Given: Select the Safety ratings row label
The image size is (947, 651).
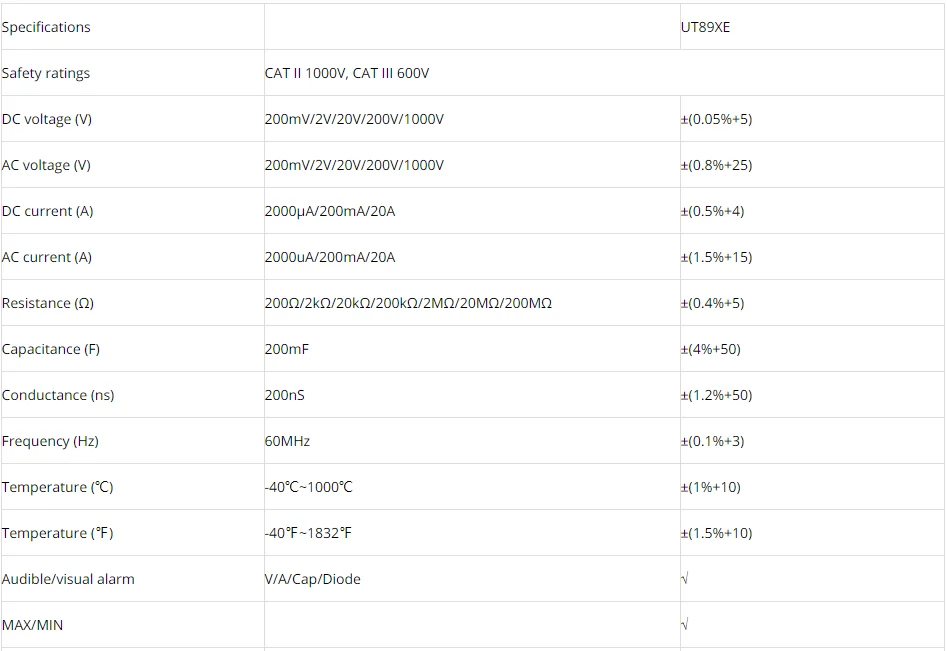Looking at the screenshot, I should click(46, 73).
